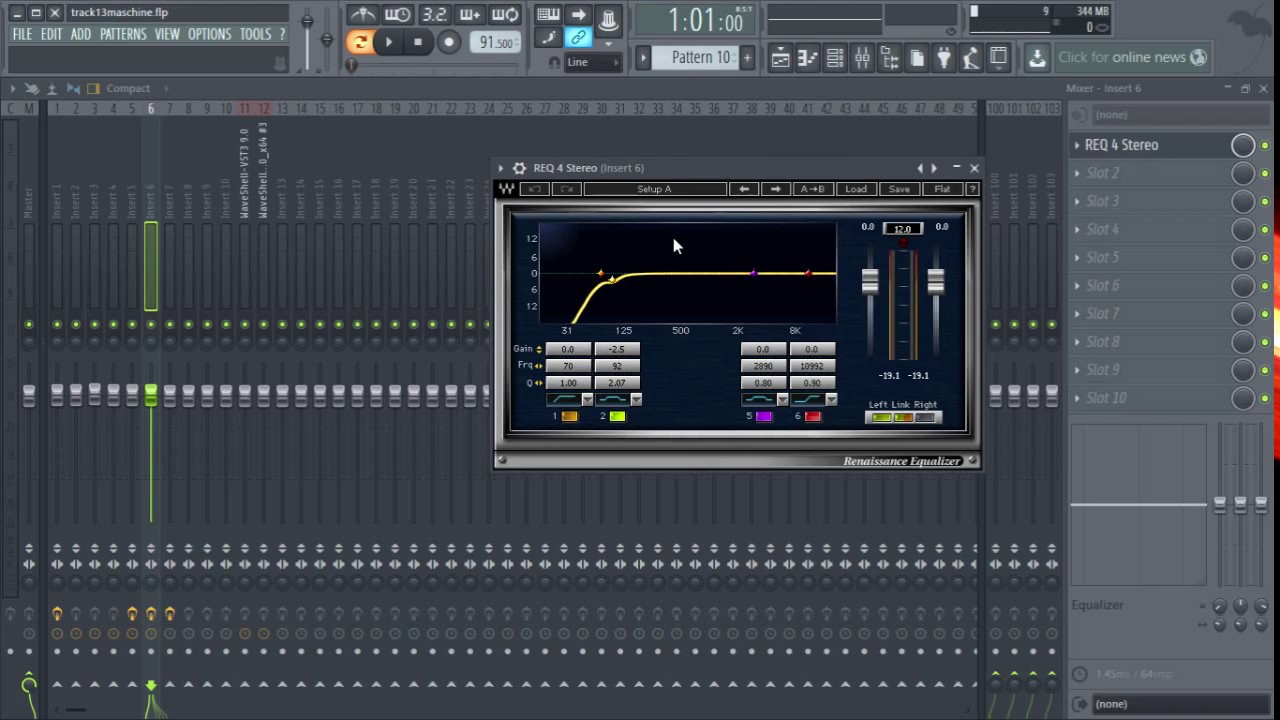The width and height of the screenshot is (1280, 720).
Task: Enable typing keyboard to piano icon
Action: [548, 15]
